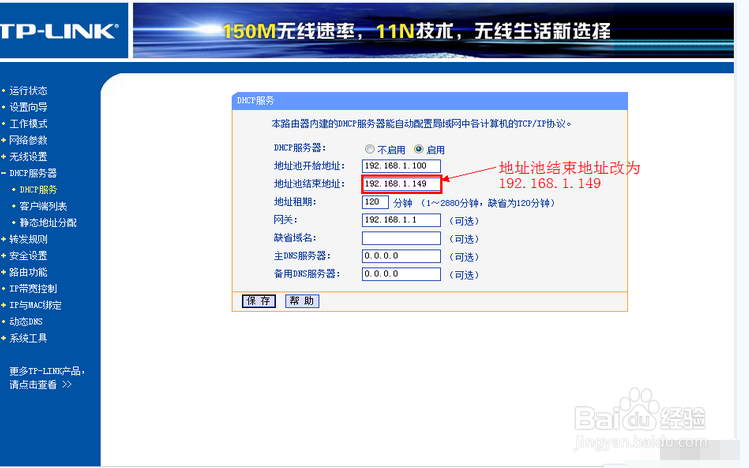The width and height of the screenshot is (749, 468).
Task: Click the 更多TP-LINK产品 link
Action: (47, 377)
